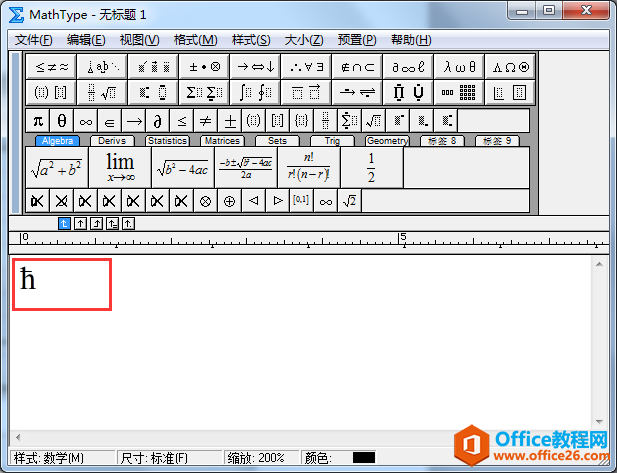Select the center tab stop

pyautogui.click(x=80, y=224)
